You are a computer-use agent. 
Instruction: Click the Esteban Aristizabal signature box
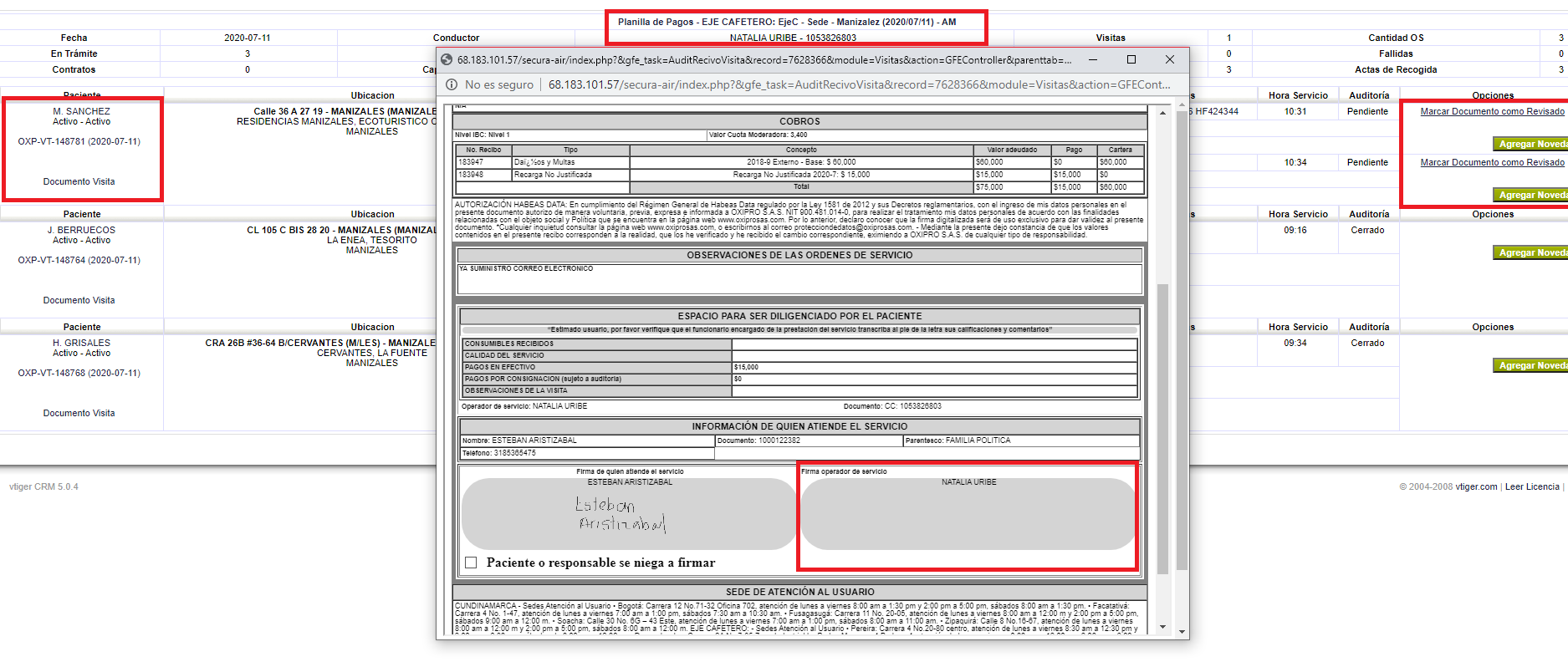click(629, 514)
